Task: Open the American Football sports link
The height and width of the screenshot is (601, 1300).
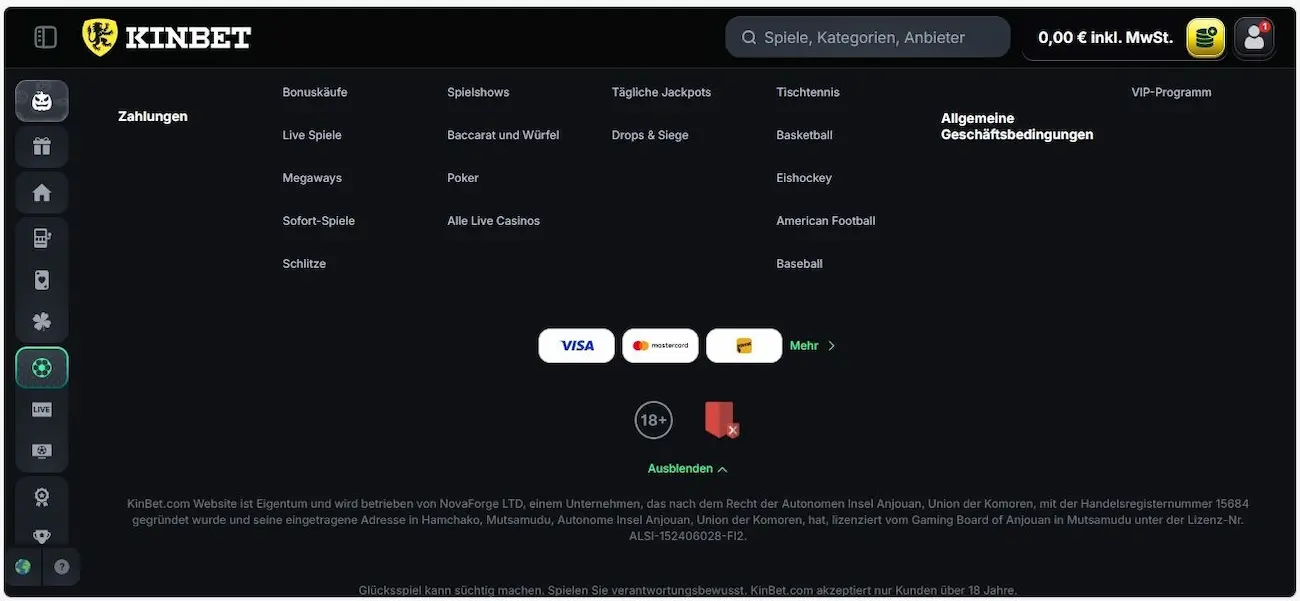Action: (x=825, y=221)
